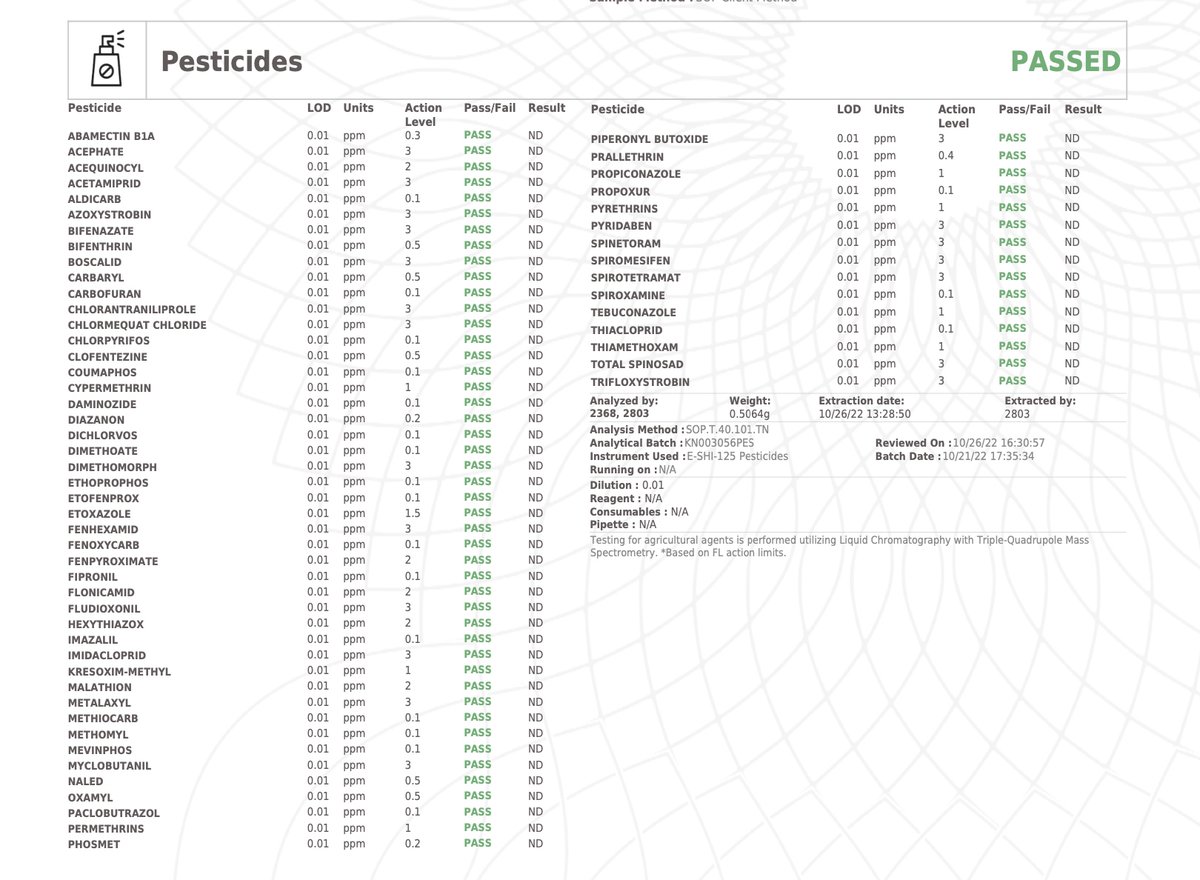Click analytical batch KN003056PES
This screenshot has height=880, width=1200.
[720, 443]
